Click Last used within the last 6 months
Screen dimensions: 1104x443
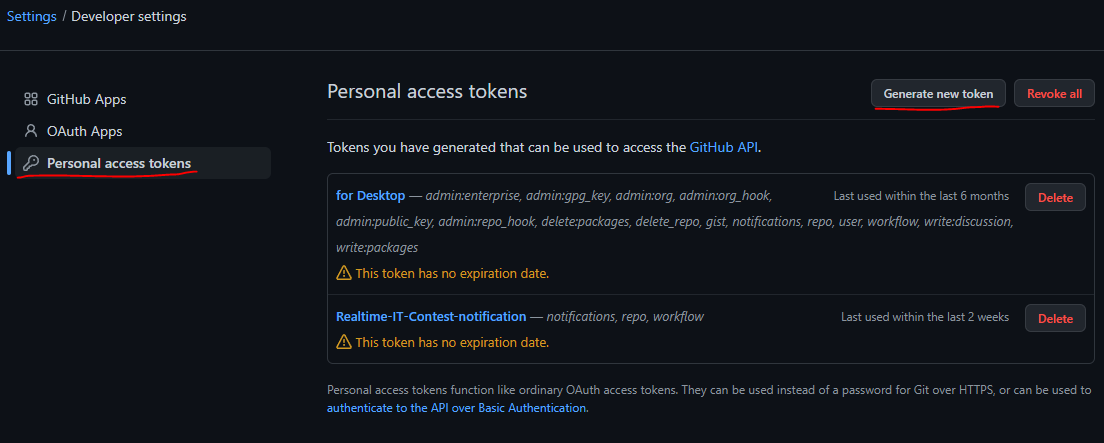click(x=921, y=196)
